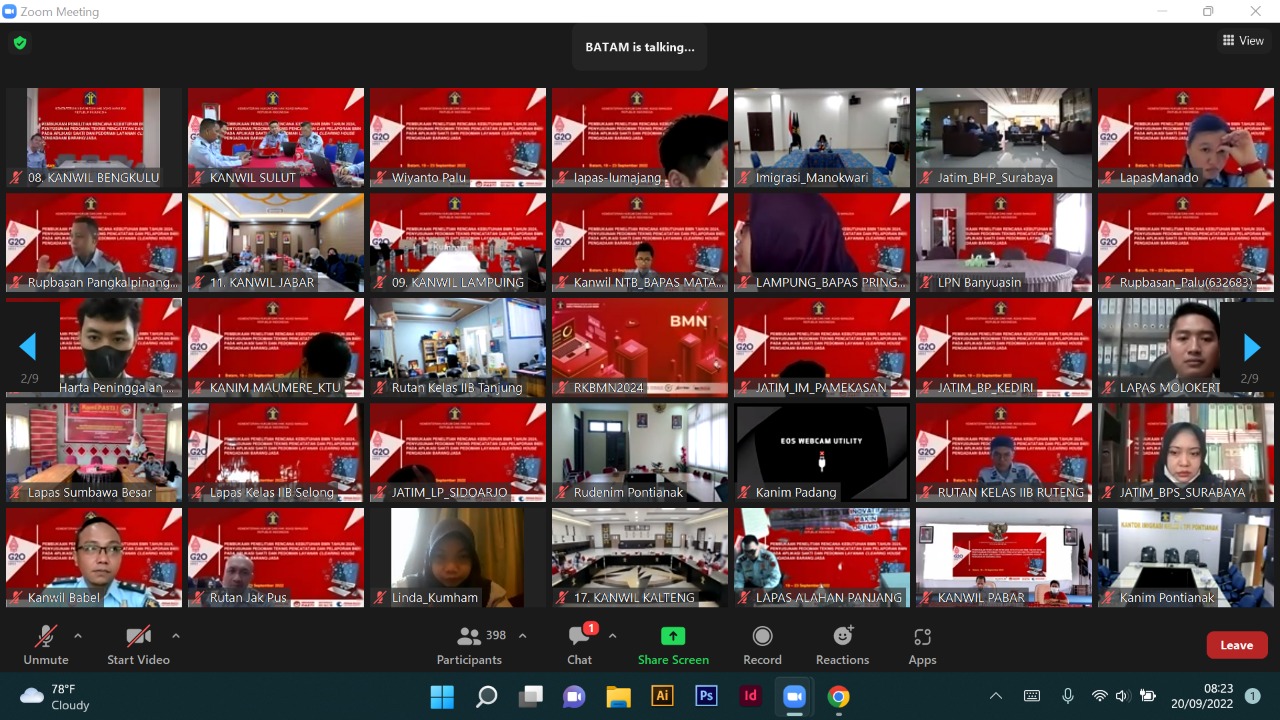Select the Kanwil NTB_BAPAS video tile
This screenshot has width=1280, height=720.
pos(640,242)
